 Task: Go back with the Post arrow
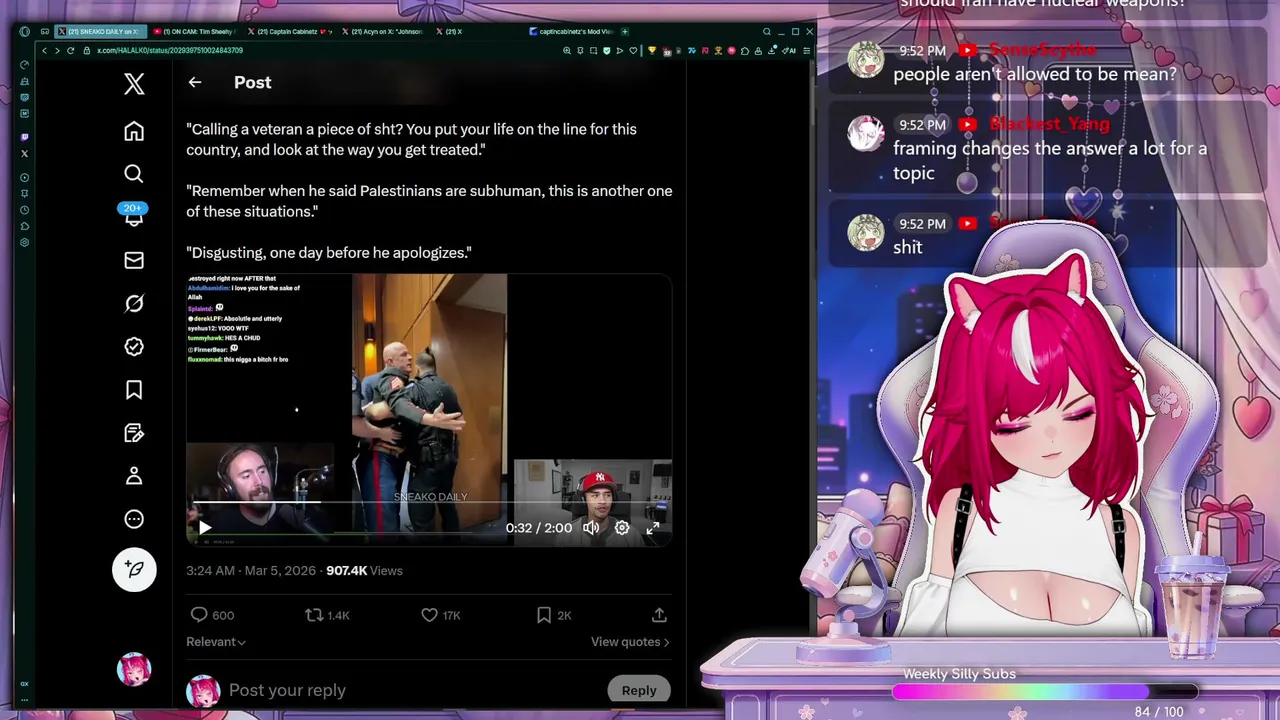[195, 83]
